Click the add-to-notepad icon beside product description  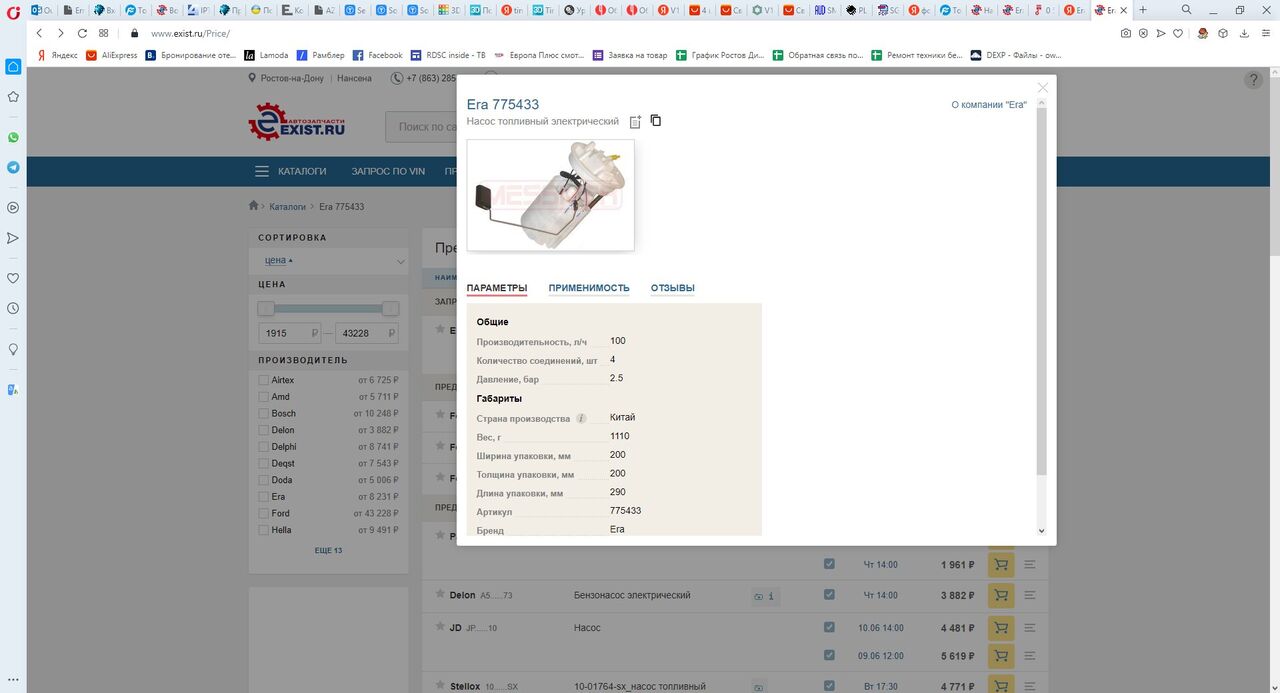click(635, 122)
